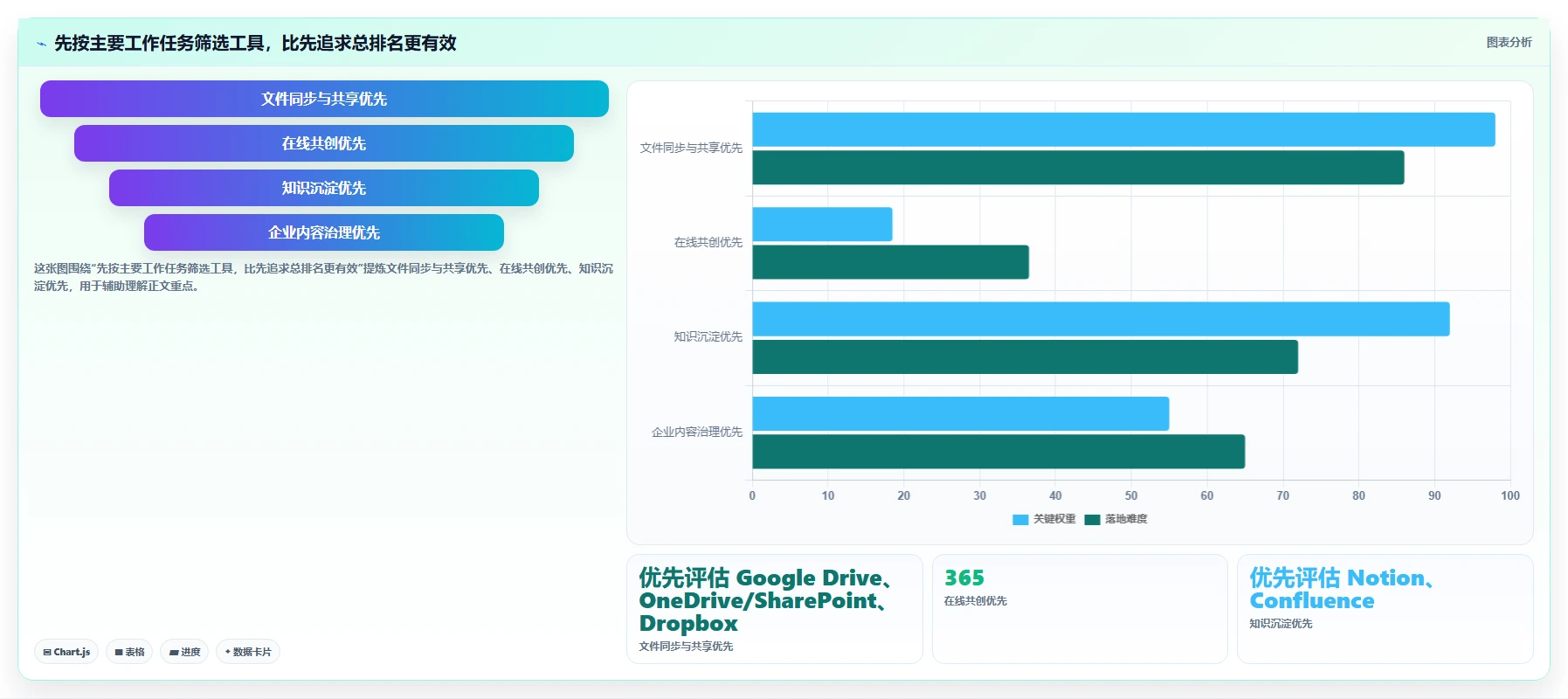Select the 企业内容治理优先 funnel bar
This screenshot has height=699, width=1568.
324,232
